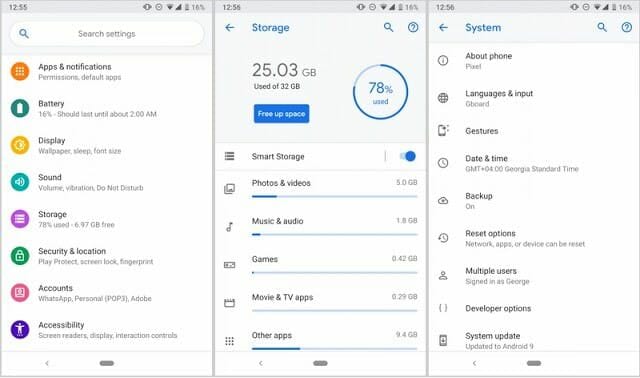
Task: Open the Battery settings entry
Action: pos(107,108)
